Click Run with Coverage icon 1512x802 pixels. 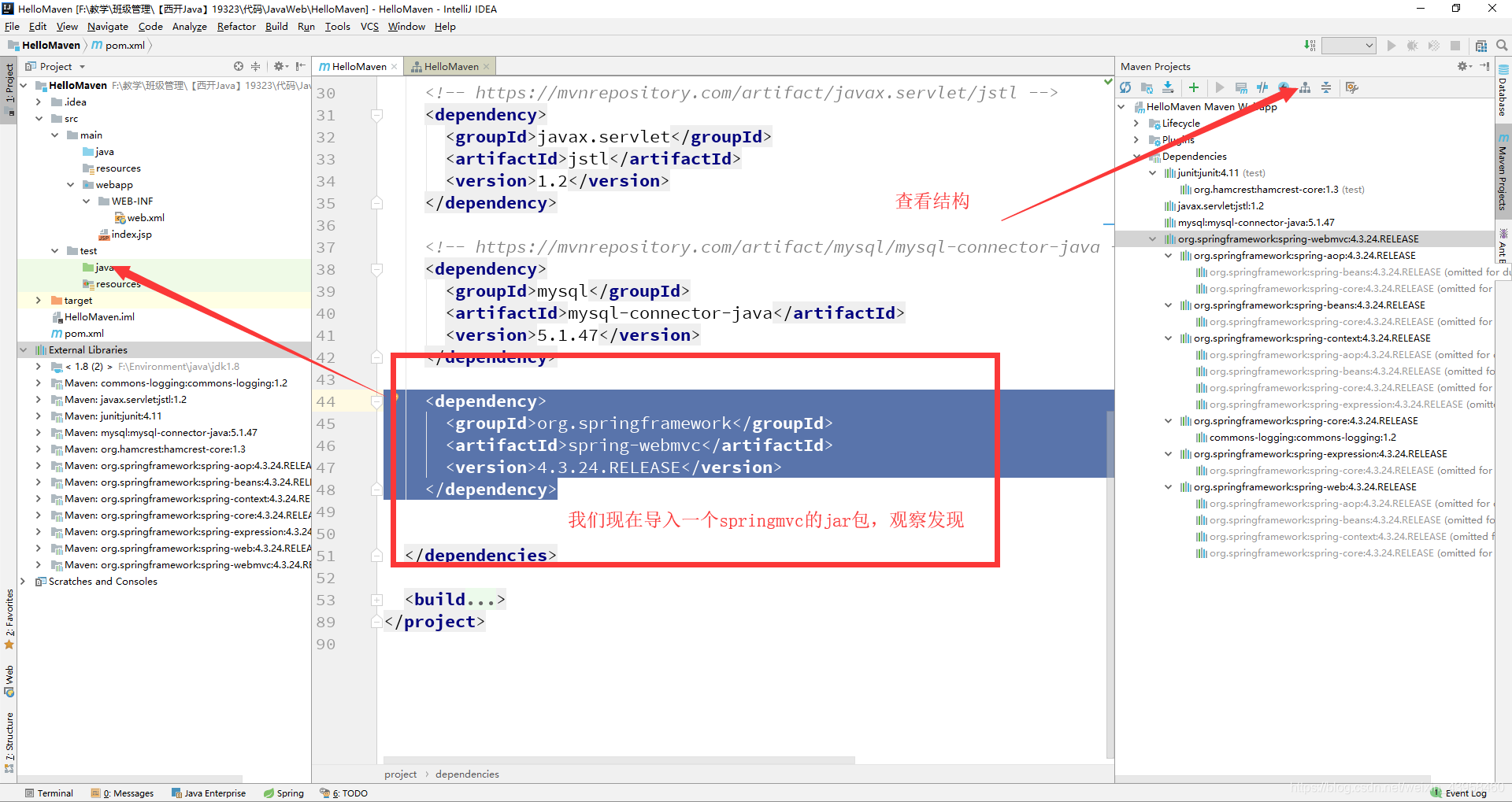coord(1433,46)
